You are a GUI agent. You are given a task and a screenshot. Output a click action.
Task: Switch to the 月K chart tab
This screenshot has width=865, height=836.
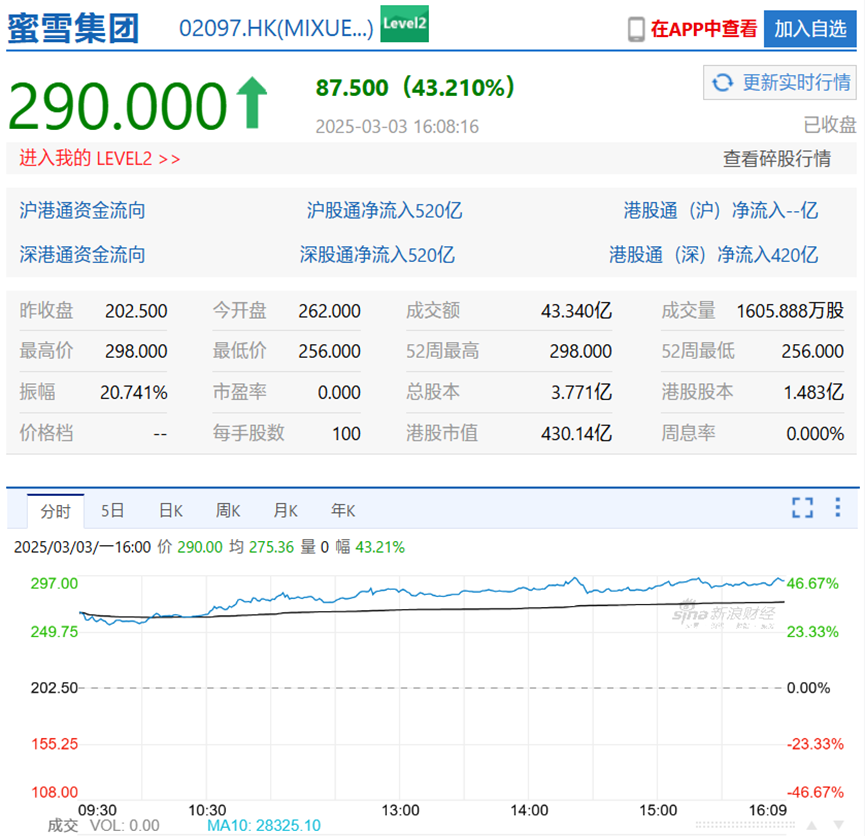point(285,510)
